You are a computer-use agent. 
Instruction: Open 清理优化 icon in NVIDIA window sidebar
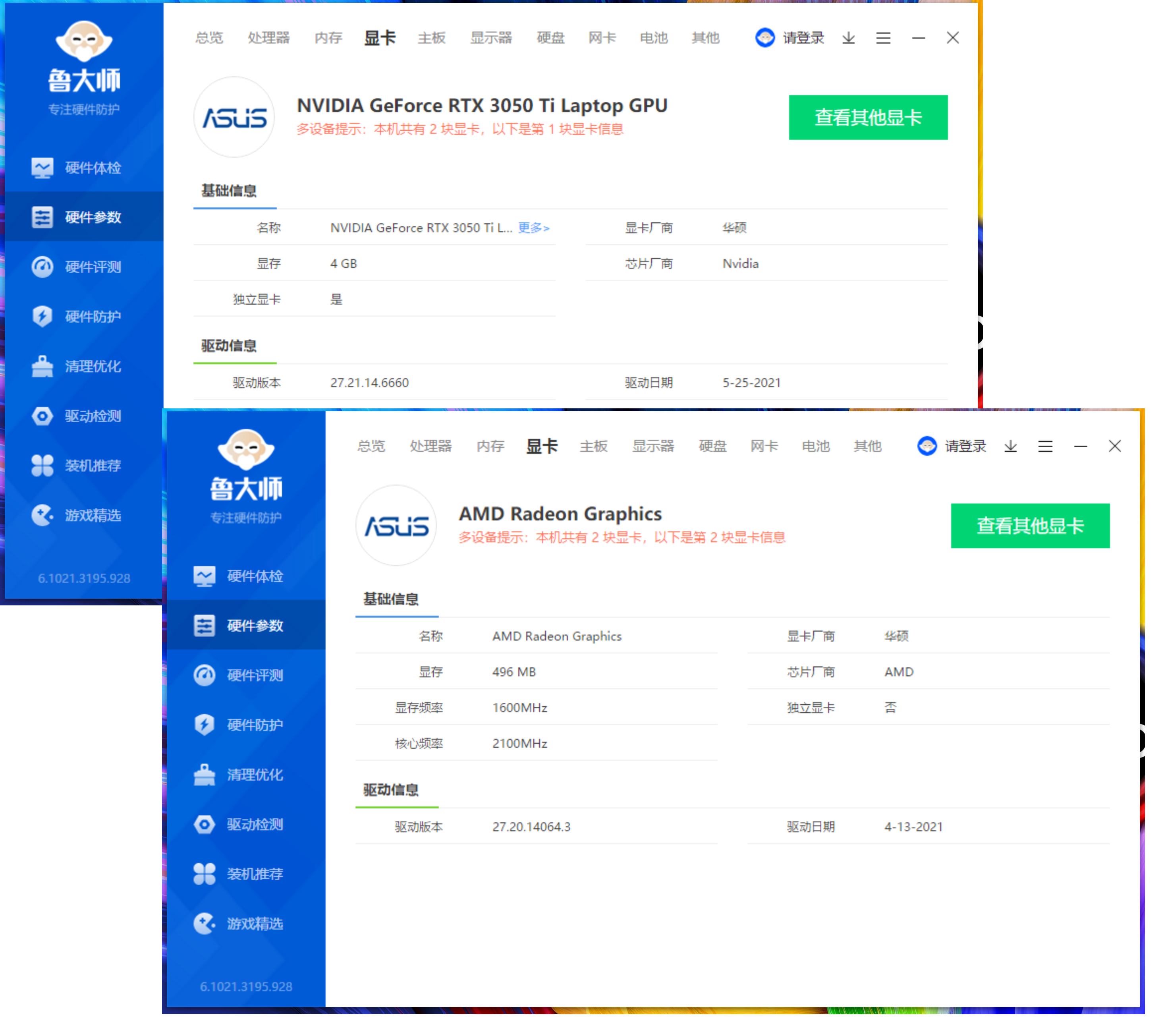tap(42, 366)
